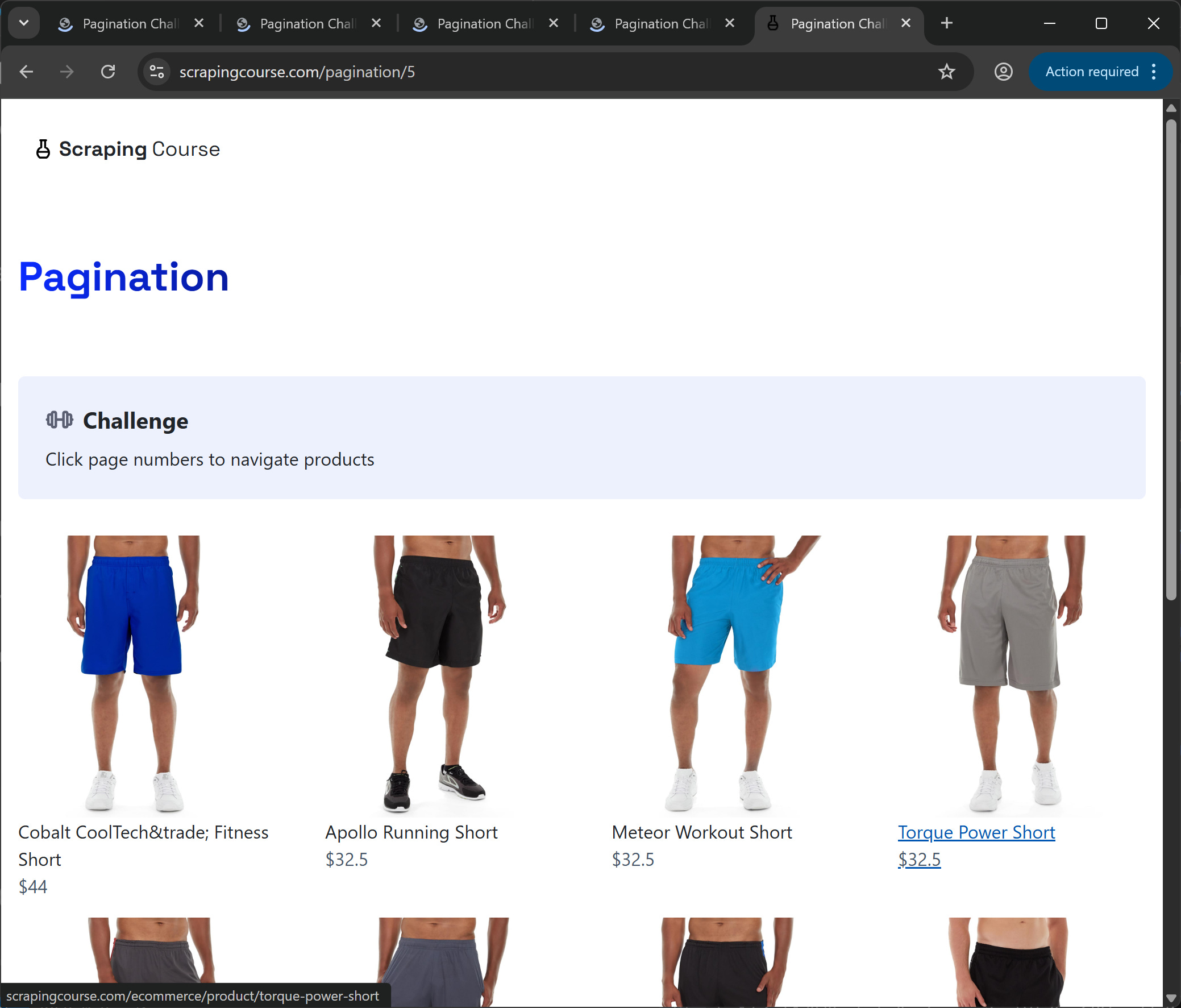This screenshot has width=1181, height=1008.
Task: Click the Challenge dumbbell icon
Action: [59, 420]
